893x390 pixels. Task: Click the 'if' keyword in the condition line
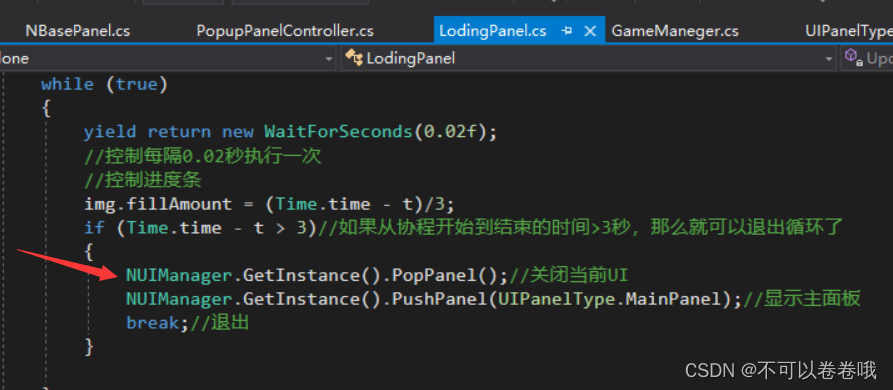point(94,228)
